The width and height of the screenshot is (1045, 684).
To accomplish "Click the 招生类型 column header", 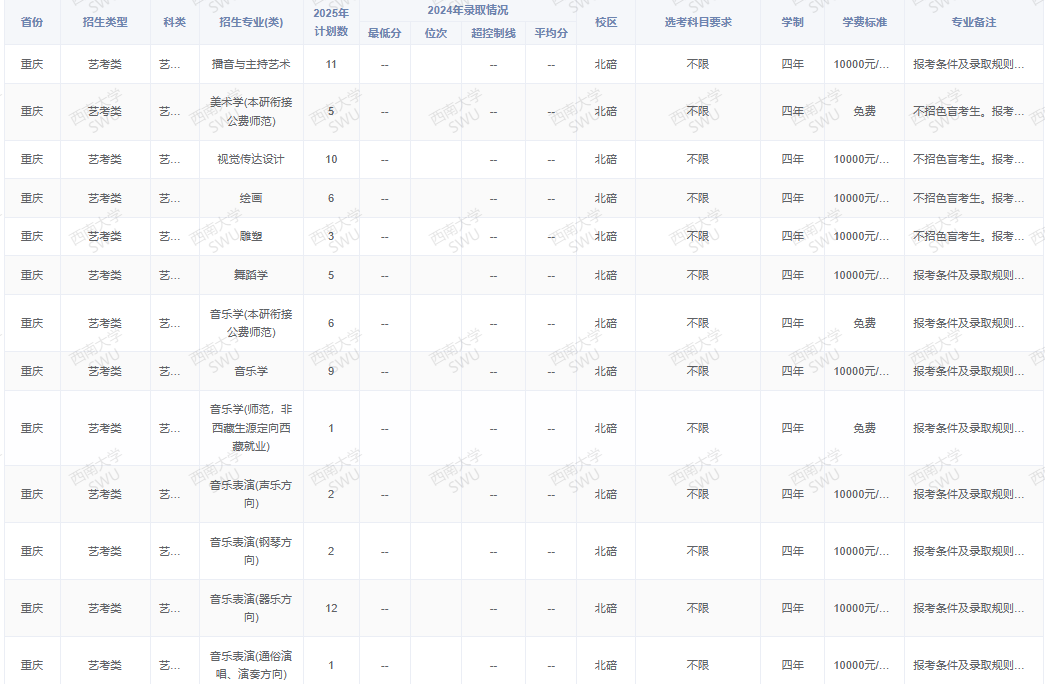I will pyautogui.click(x=105, y=22).
